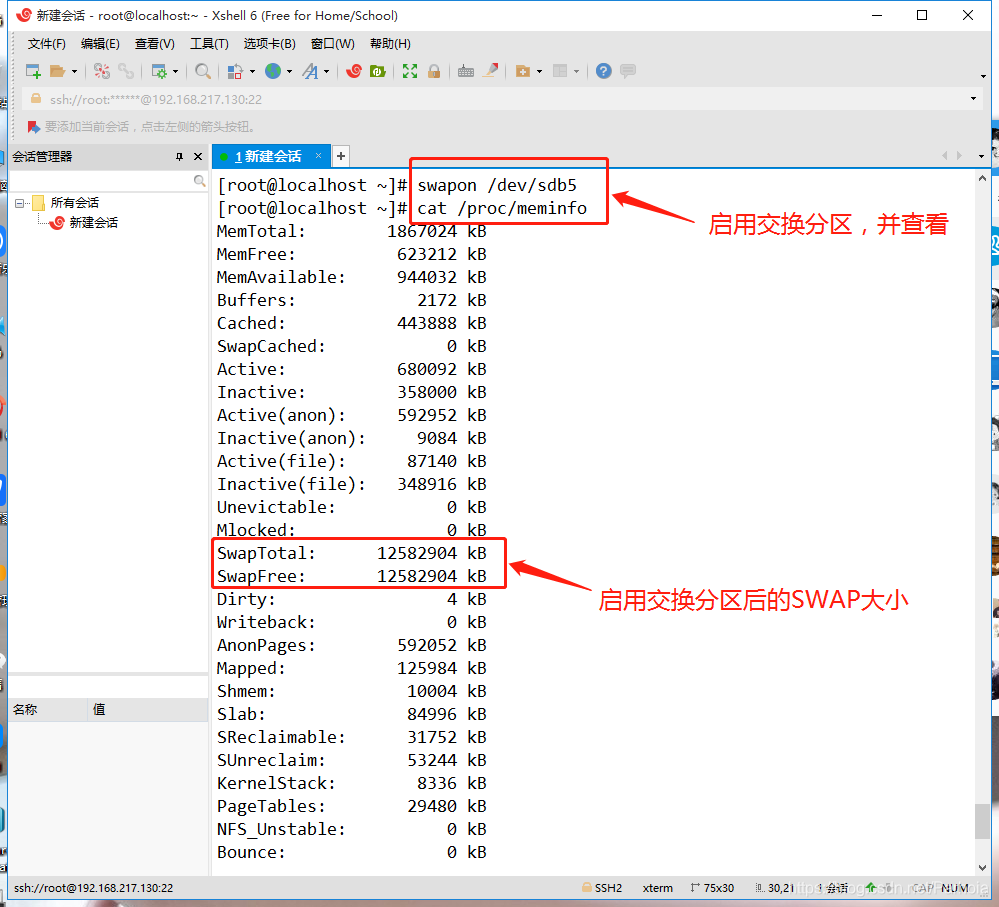
Task: Click the chat bubble feedback icon
Action: 628,71
